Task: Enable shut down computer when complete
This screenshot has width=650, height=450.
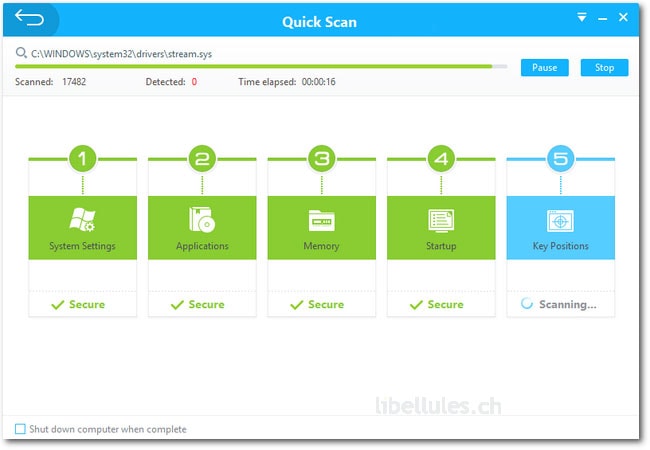Action: [x=20, y=429]
